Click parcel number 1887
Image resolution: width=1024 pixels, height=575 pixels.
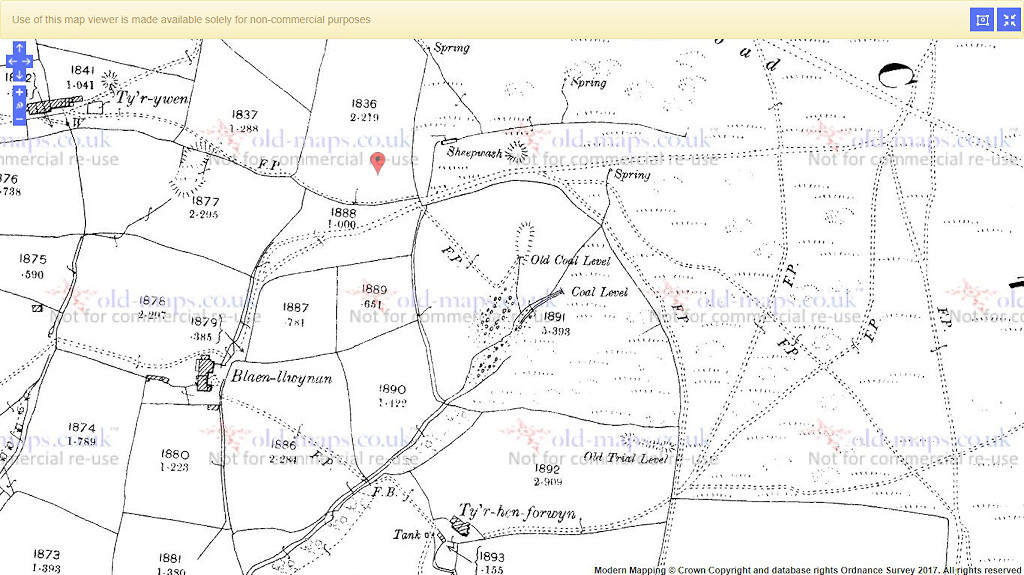296,307
